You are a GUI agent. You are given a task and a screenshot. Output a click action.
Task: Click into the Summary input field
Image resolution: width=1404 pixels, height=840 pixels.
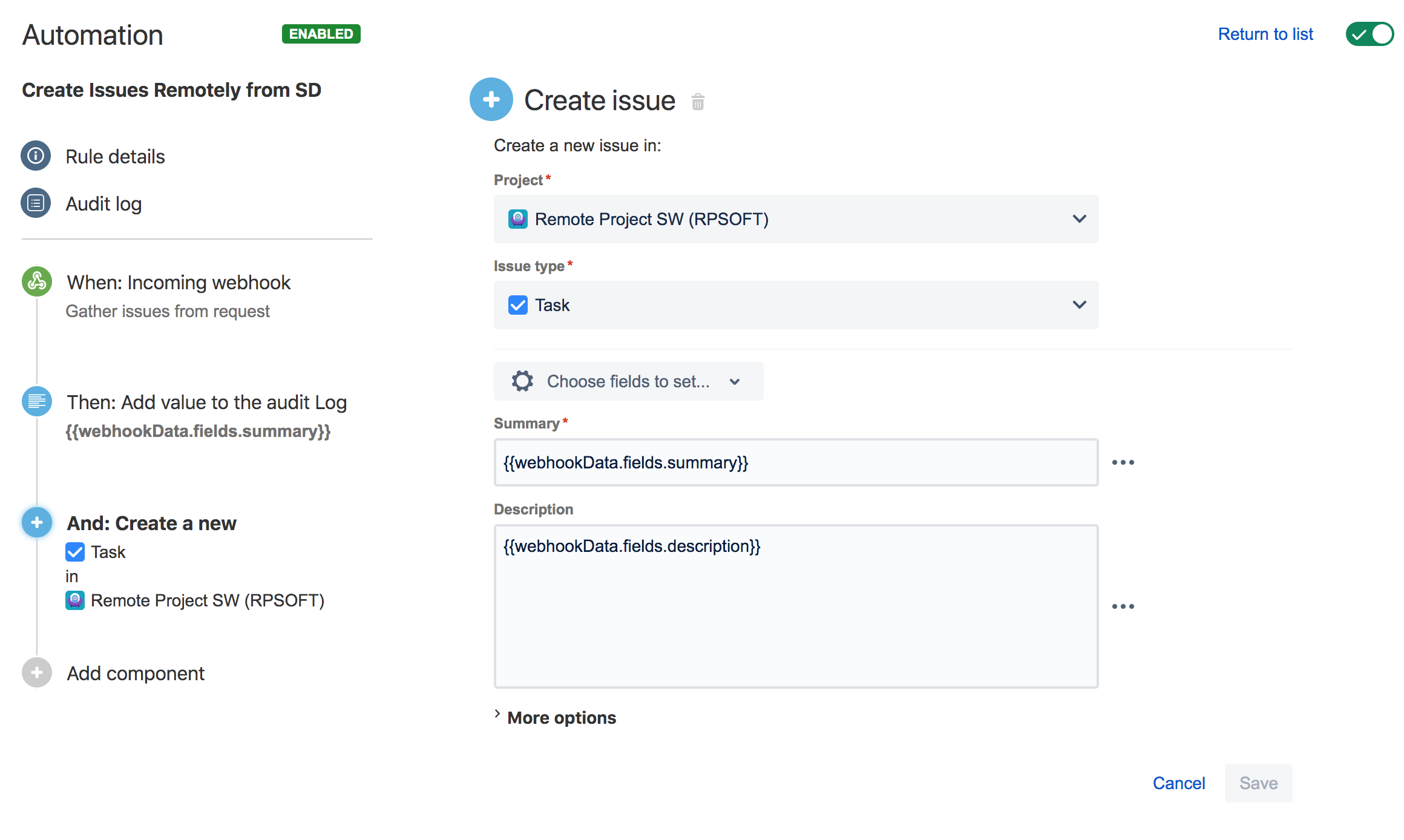click(796, 462)
